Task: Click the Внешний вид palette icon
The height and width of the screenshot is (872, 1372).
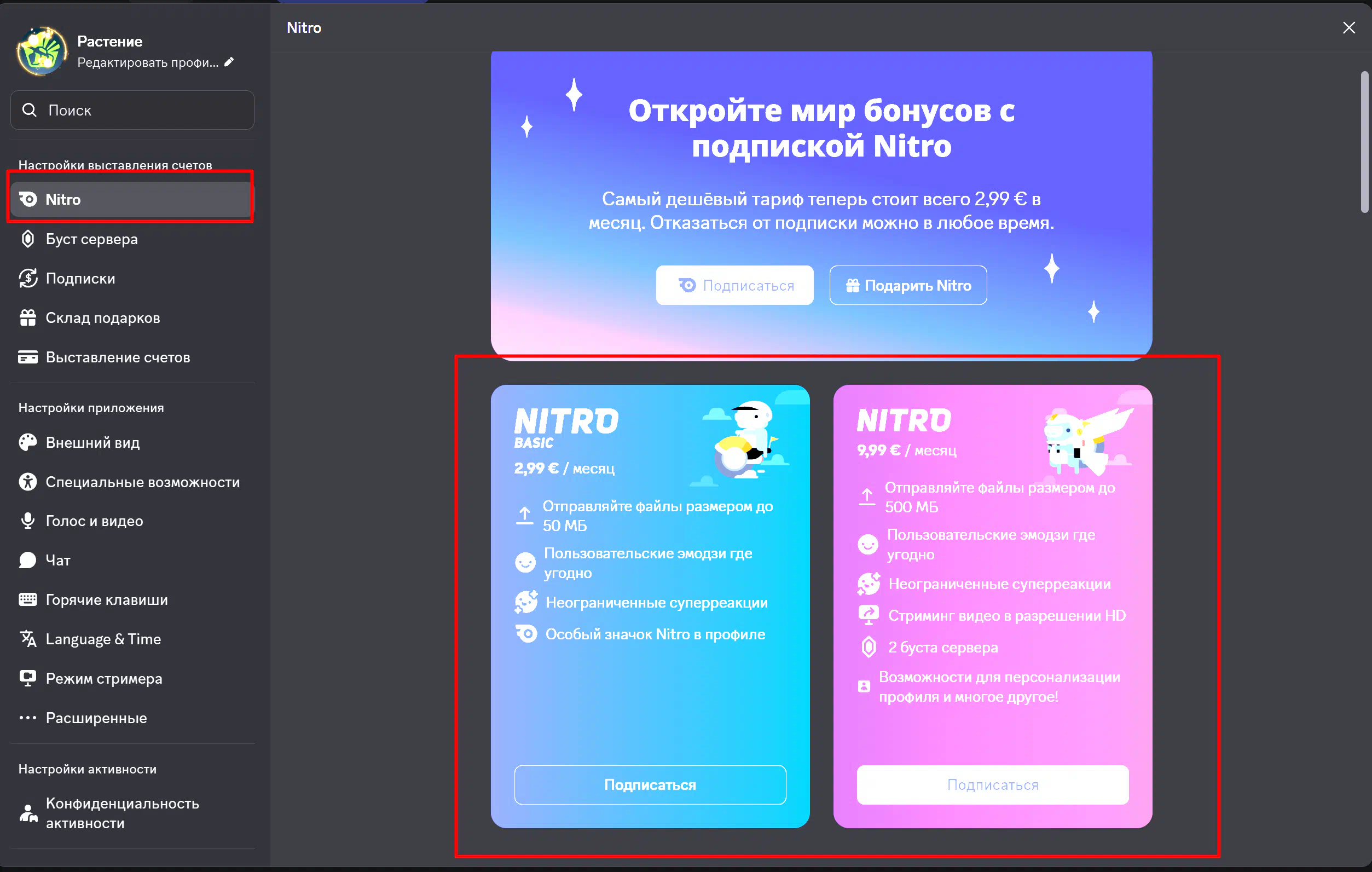Action: [x=27, y=442]
